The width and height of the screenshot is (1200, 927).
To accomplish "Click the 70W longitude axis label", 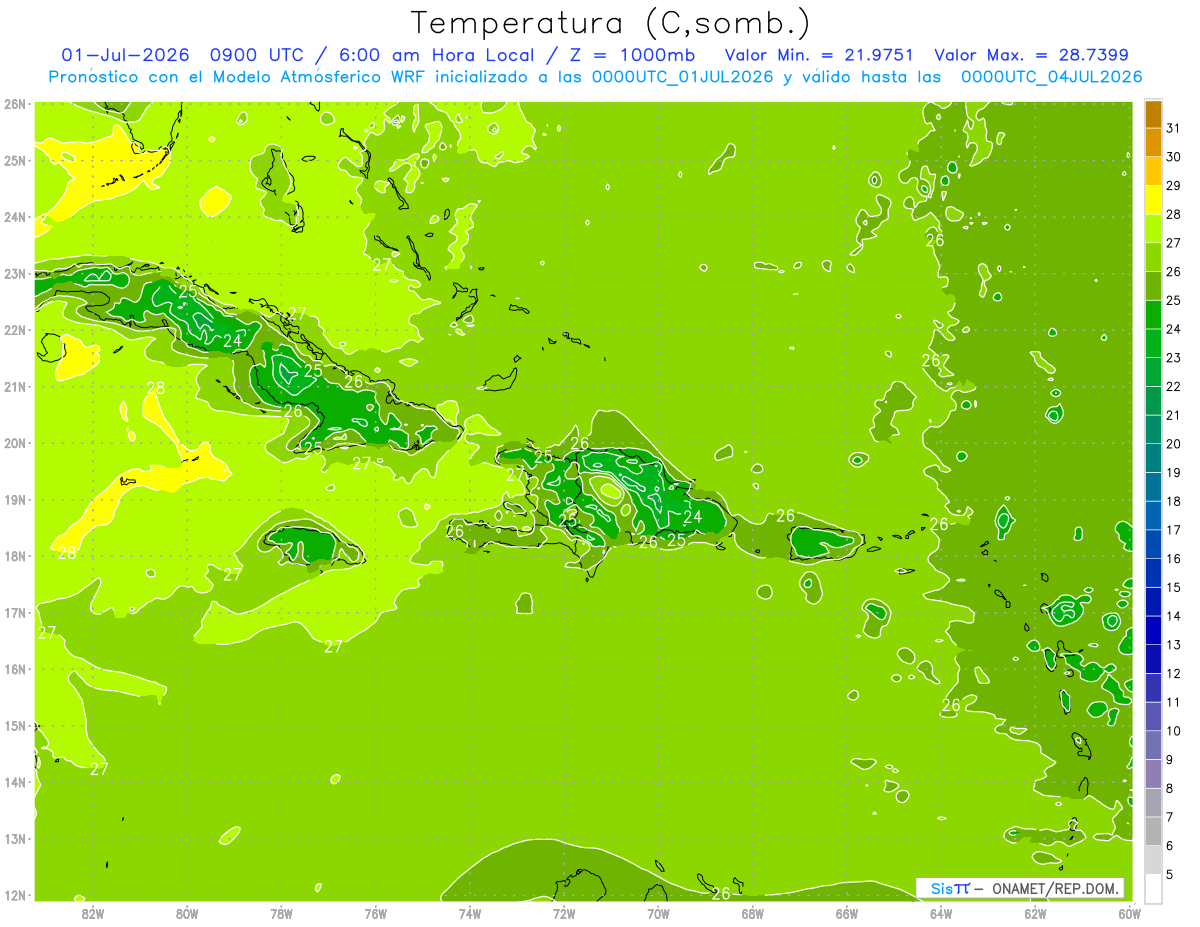I will [x=658, y=913].
